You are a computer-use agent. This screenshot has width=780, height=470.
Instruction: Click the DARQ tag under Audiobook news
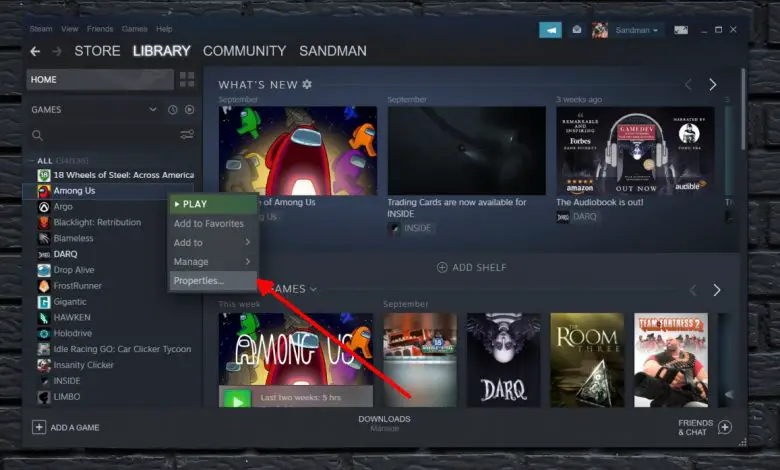[577, 217]
